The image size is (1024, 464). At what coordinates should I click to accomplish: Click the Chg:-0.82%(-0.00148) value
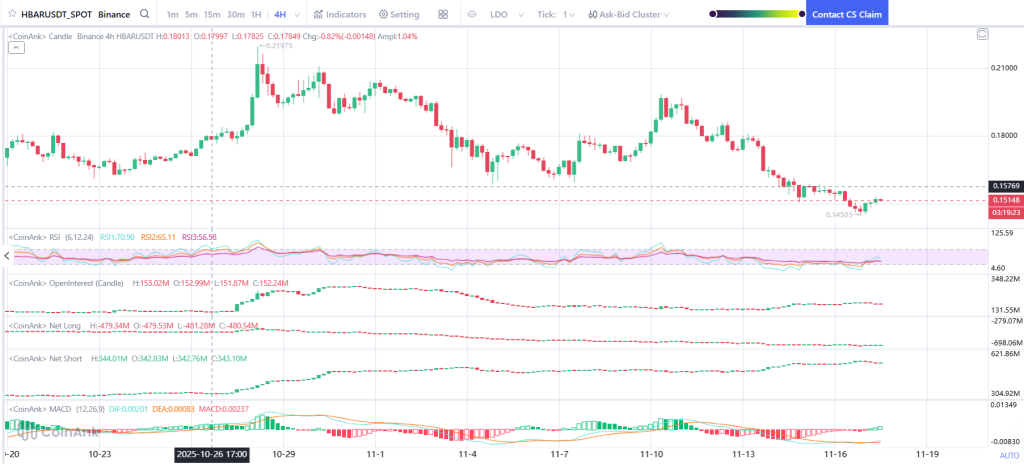tap(340, 37)
